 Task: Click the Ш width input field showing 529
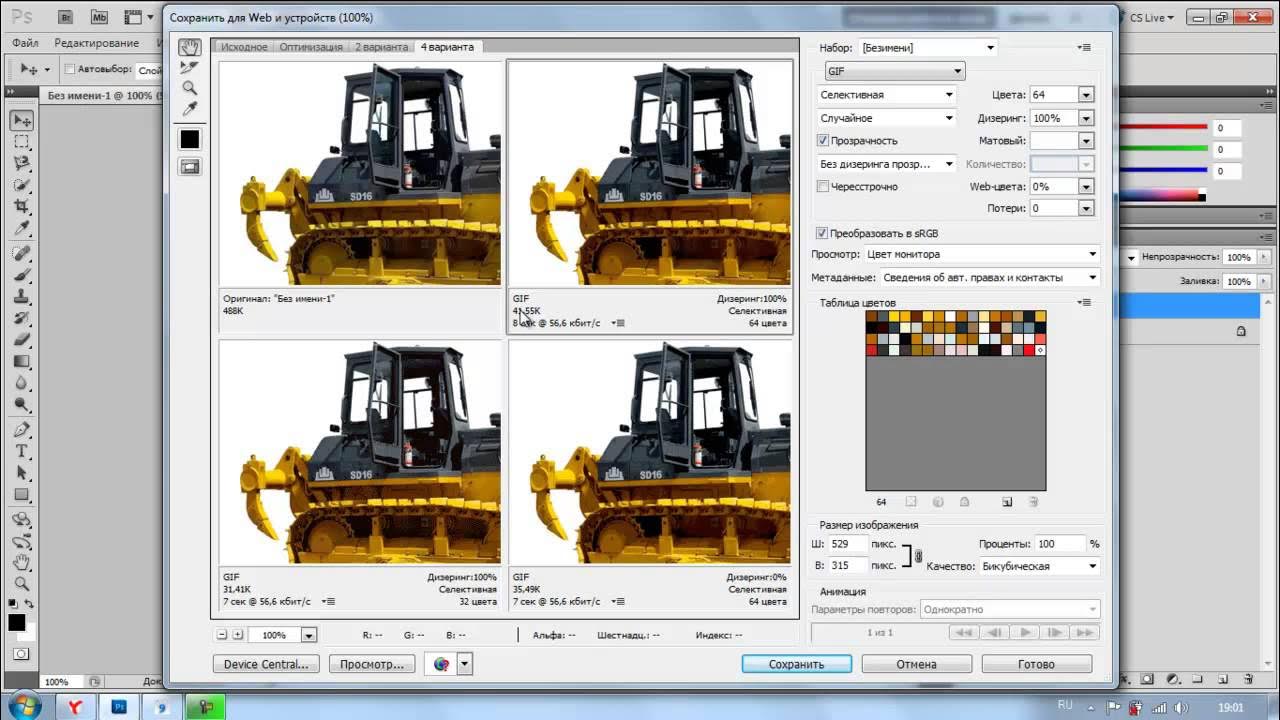click(849, 544)
